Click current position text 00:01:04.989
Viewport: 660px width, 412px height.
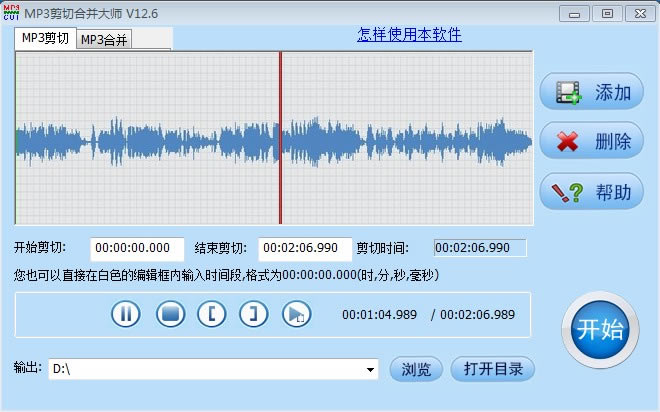pyautogui.click(x=379, y=315)
